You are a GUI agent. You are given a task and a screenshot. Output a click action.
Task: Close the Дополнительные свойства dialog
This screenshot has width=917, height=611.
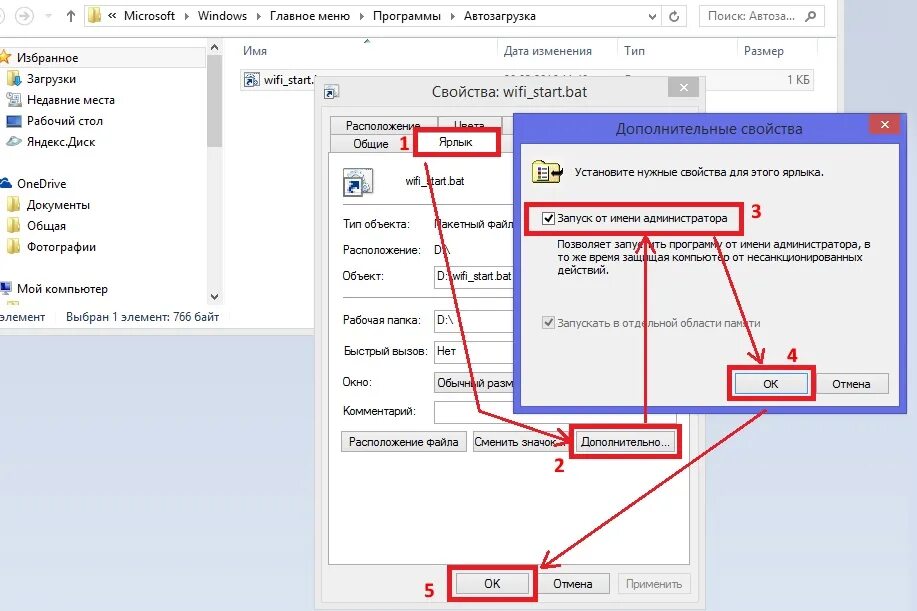[x=885, y=125]
